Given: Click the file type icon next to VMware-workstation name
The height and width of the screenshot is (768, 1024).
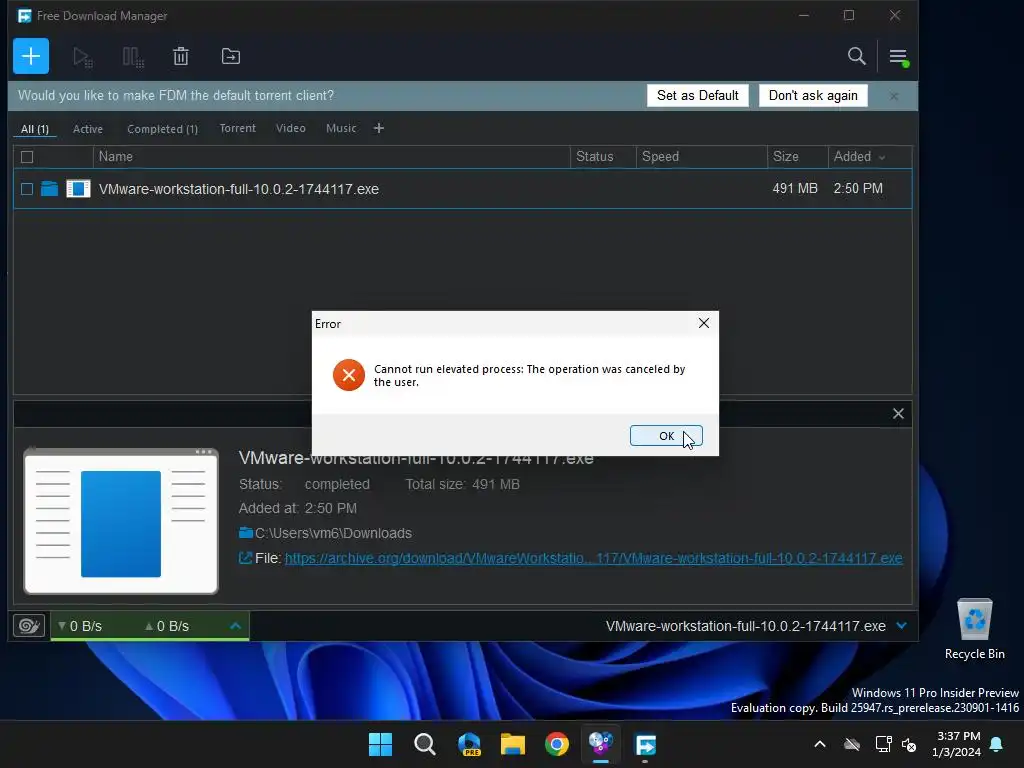Looking at the screenshot, I should point(78,189).
